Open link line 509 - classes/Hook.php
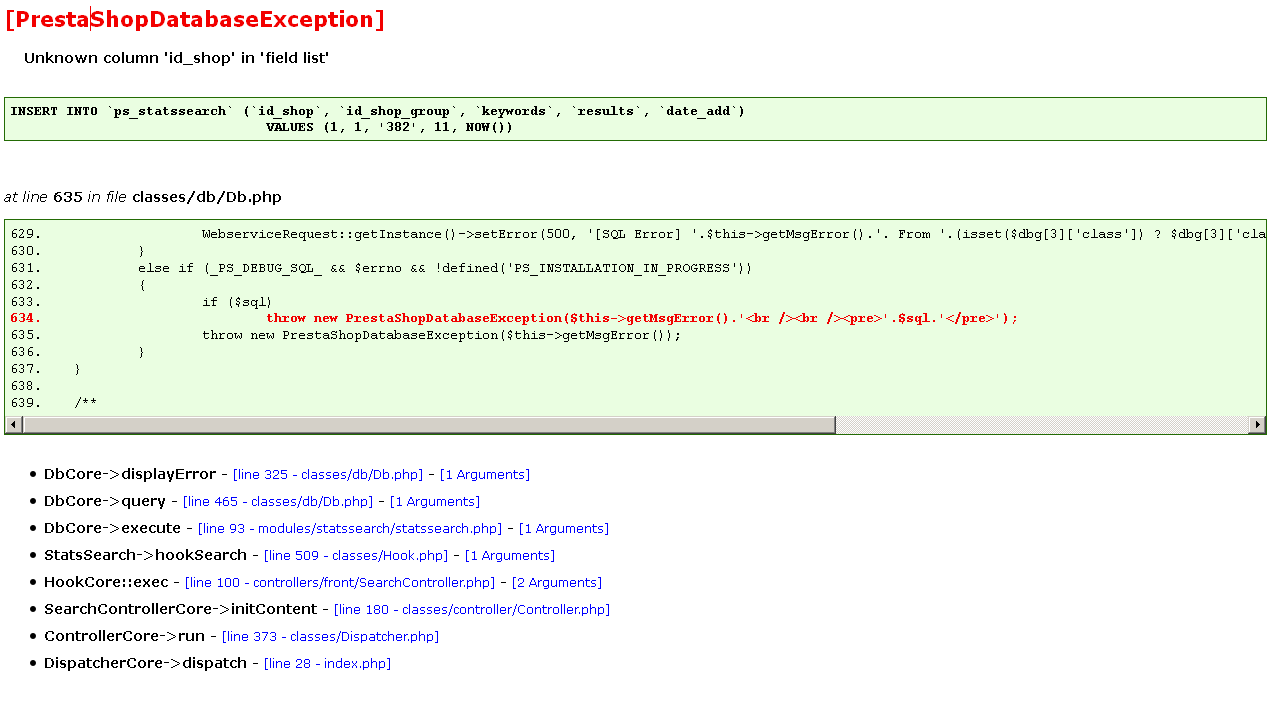The width and height of the screenshot is (1272, 722). point(356,556)
